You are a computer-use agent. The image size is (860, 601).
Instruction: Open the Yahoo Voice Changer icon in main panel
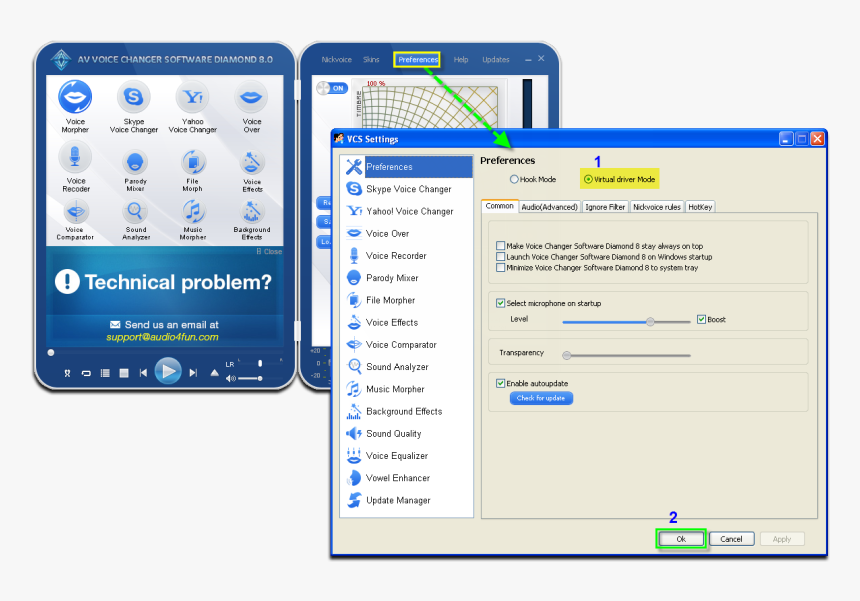(x=193, y=97)
